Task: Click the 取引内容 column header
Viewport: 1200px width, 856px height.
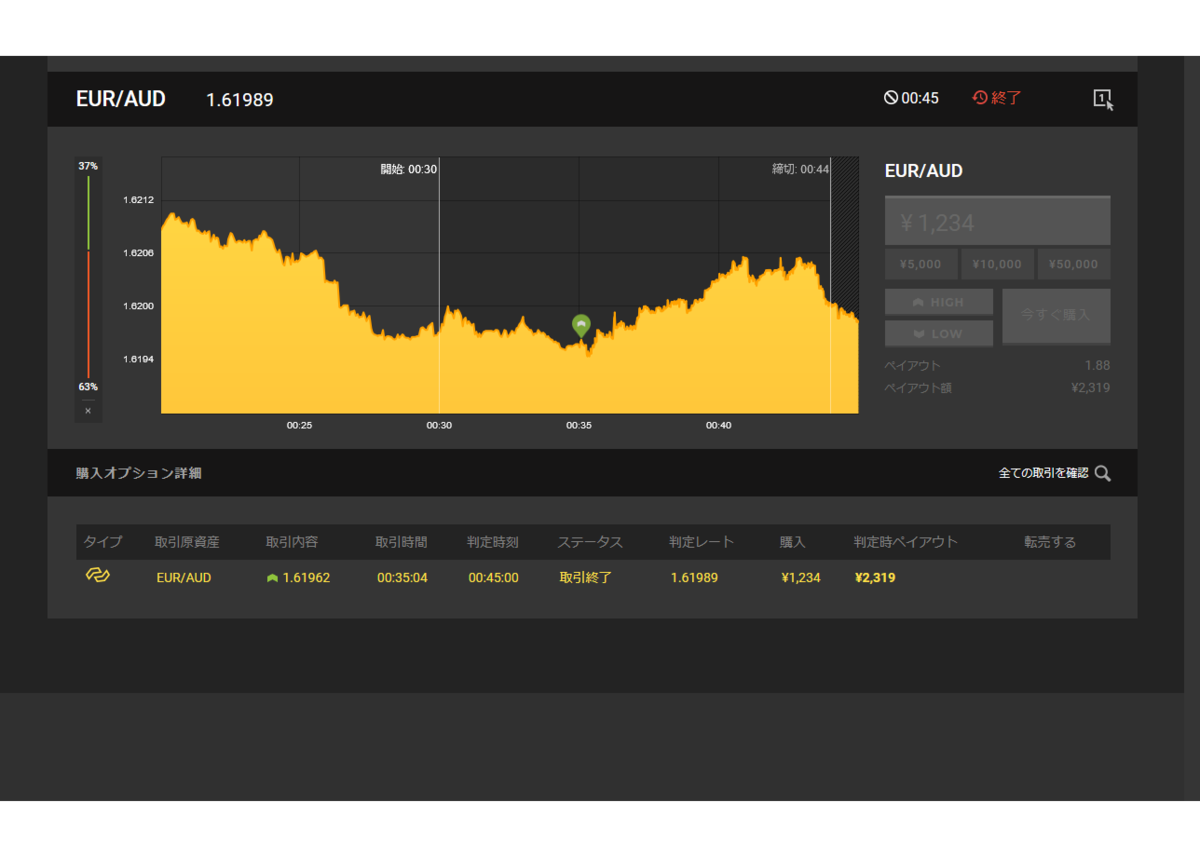Action: tap(292, 542)
